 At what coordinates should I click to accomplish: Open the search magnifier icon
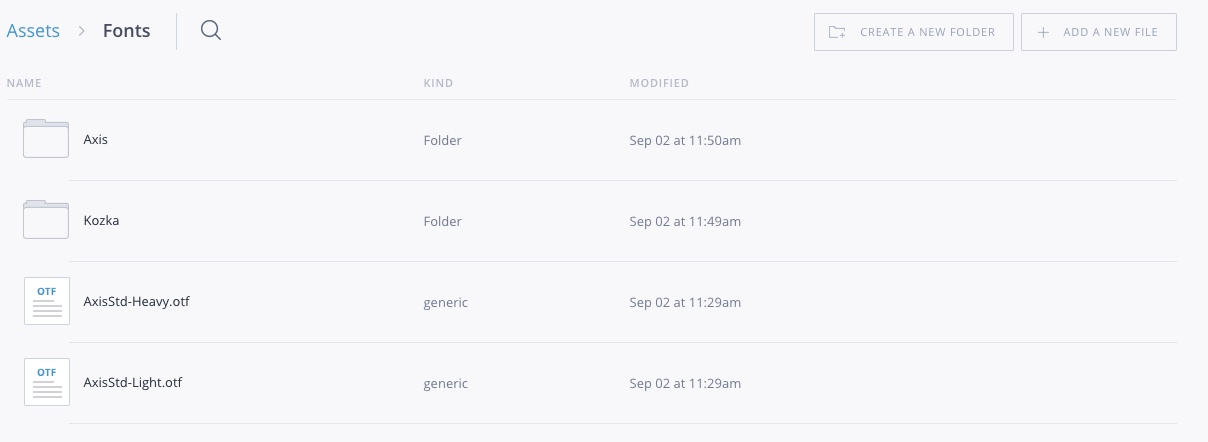coord(210,31)
